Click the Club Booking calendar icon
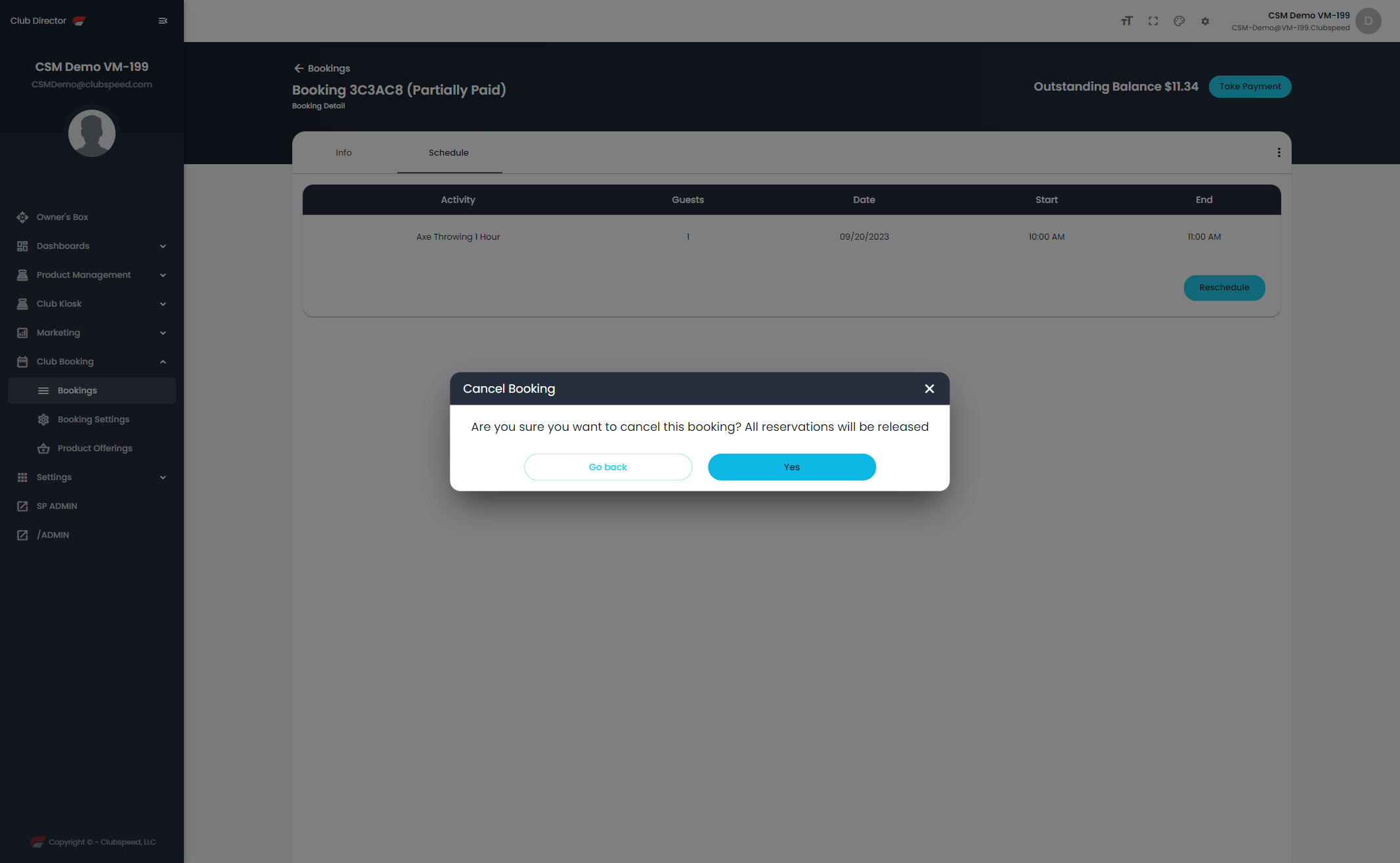1400x863 pixels. (x=22, y=362)
